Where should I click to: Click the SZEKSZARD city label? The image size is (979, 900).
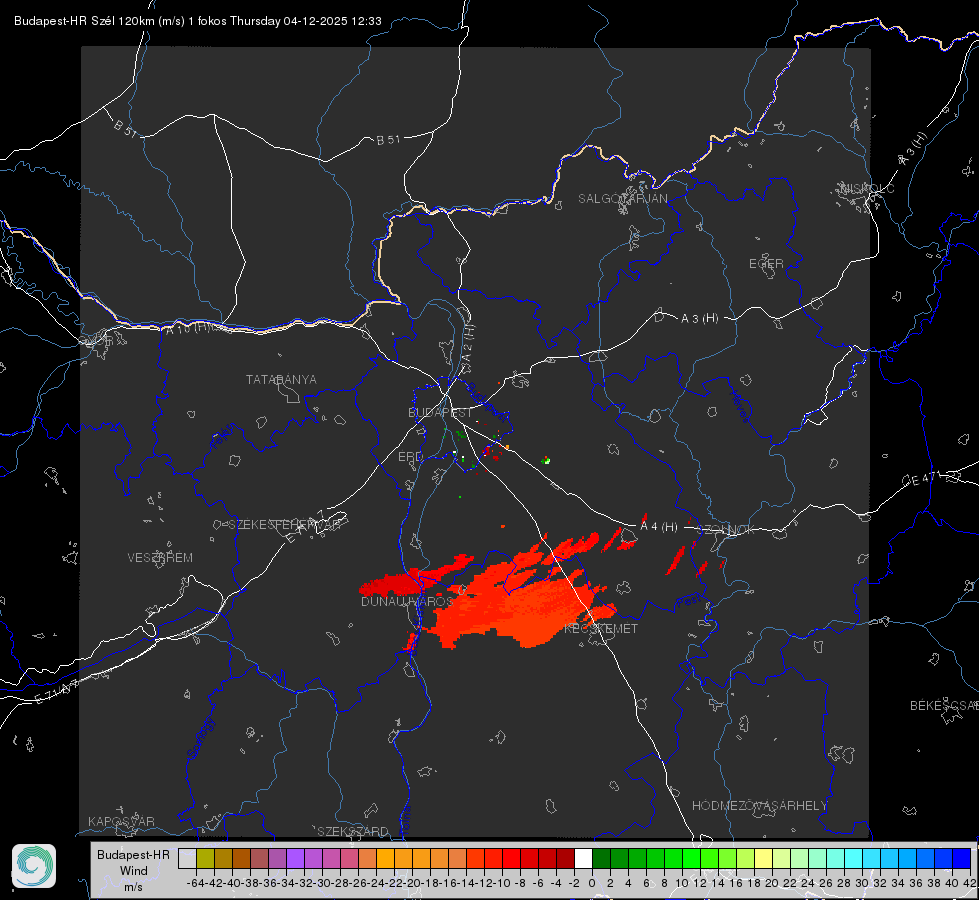coord(353,831)
